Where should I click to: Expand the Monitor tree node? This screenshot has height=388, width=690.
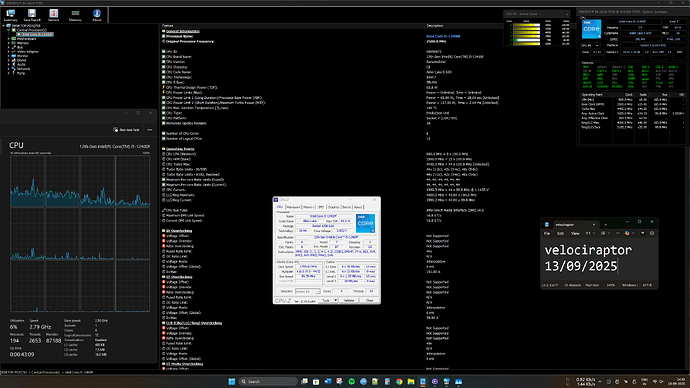pyautogui.click(x=8, y=56)
